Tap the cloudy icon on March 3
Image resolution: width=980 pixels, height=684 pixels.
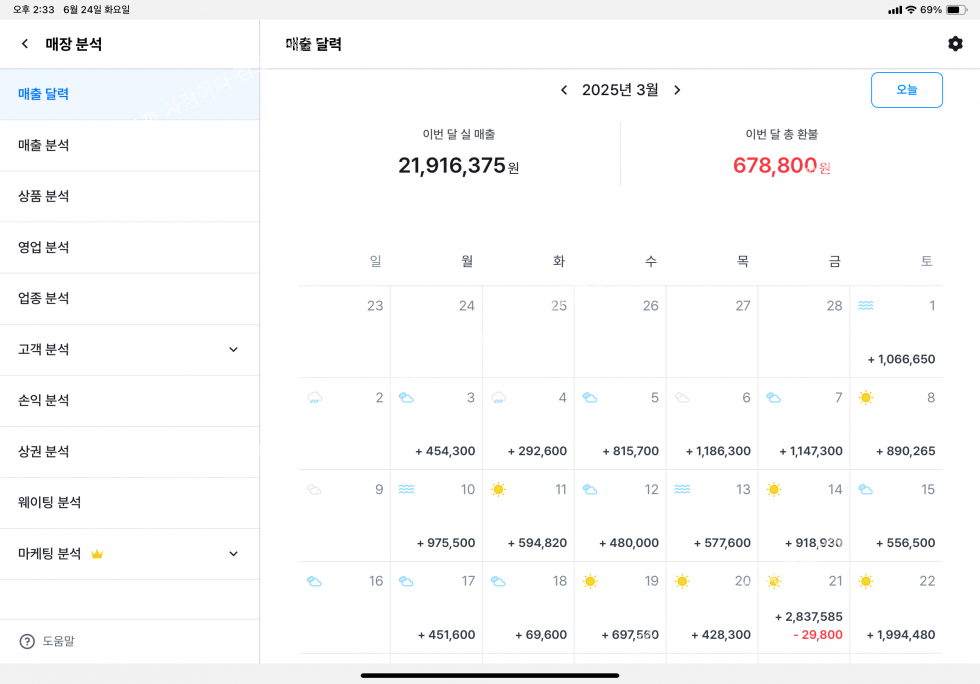pyautogui.click(x=406, y=398)
